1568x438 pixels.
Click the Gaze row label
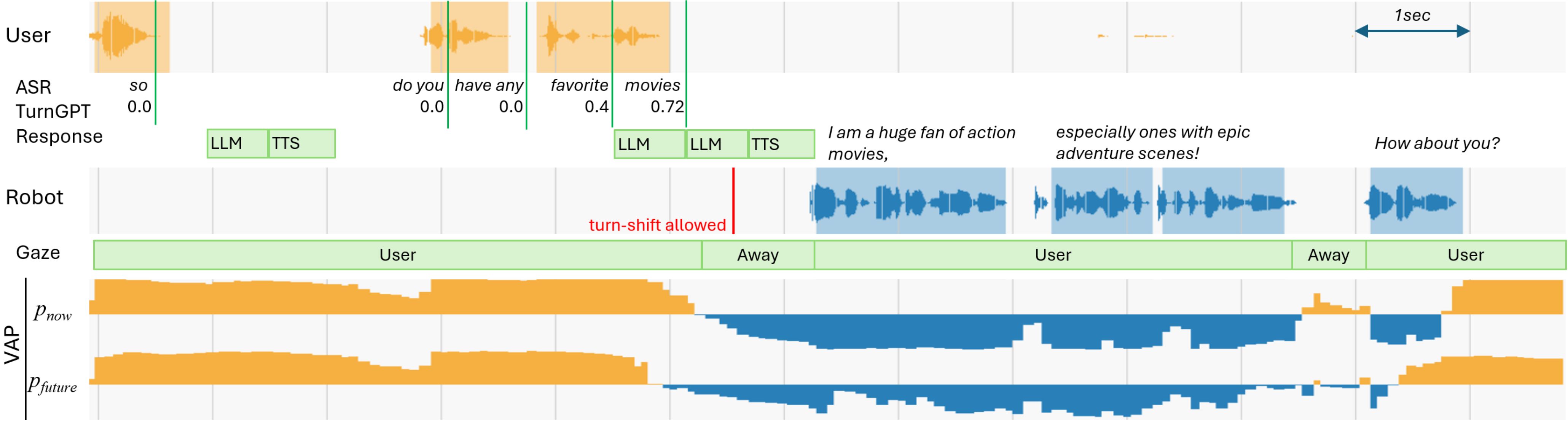point(38,252)
